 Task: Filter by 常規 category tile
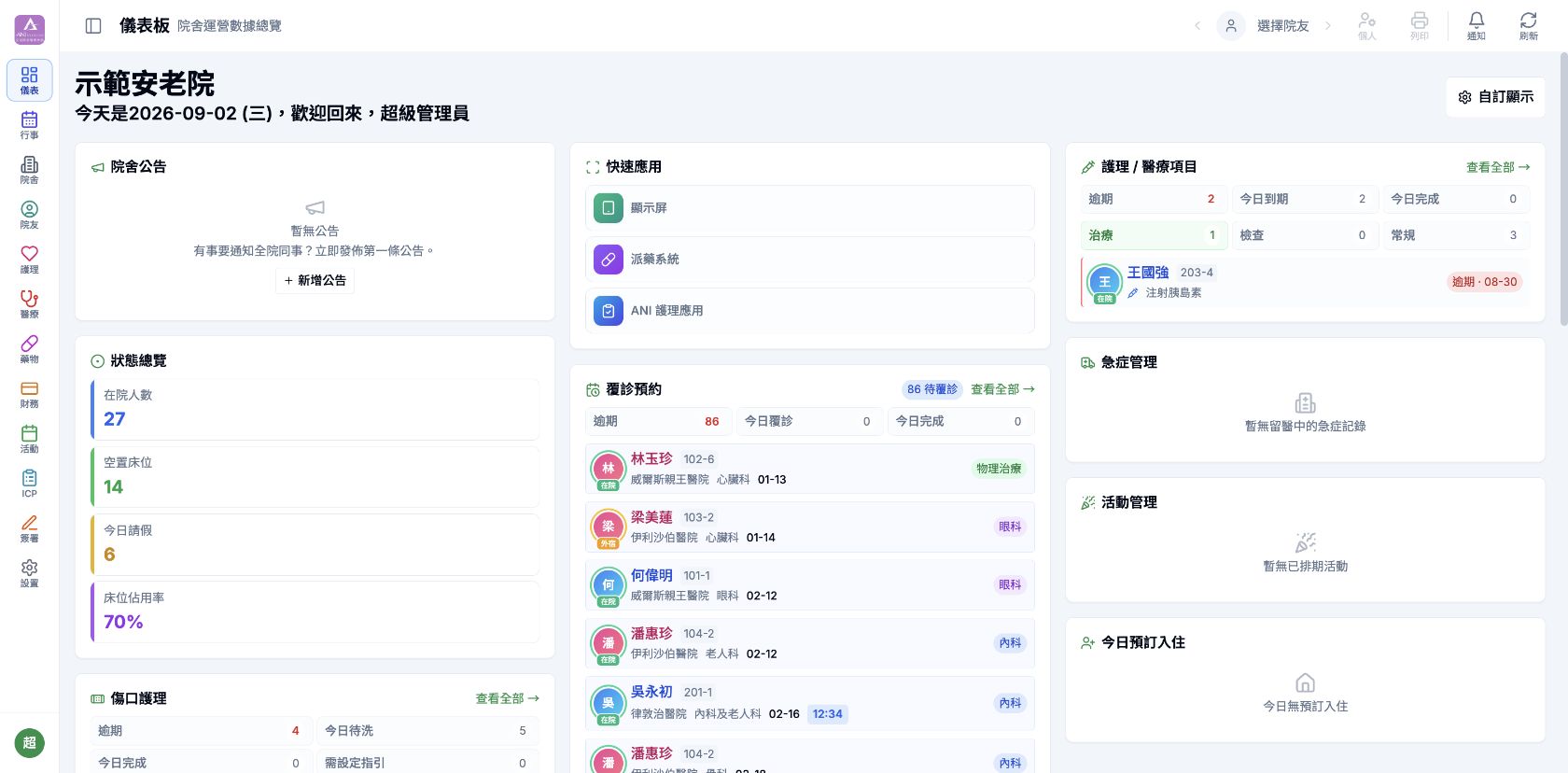click(1456, 235)
